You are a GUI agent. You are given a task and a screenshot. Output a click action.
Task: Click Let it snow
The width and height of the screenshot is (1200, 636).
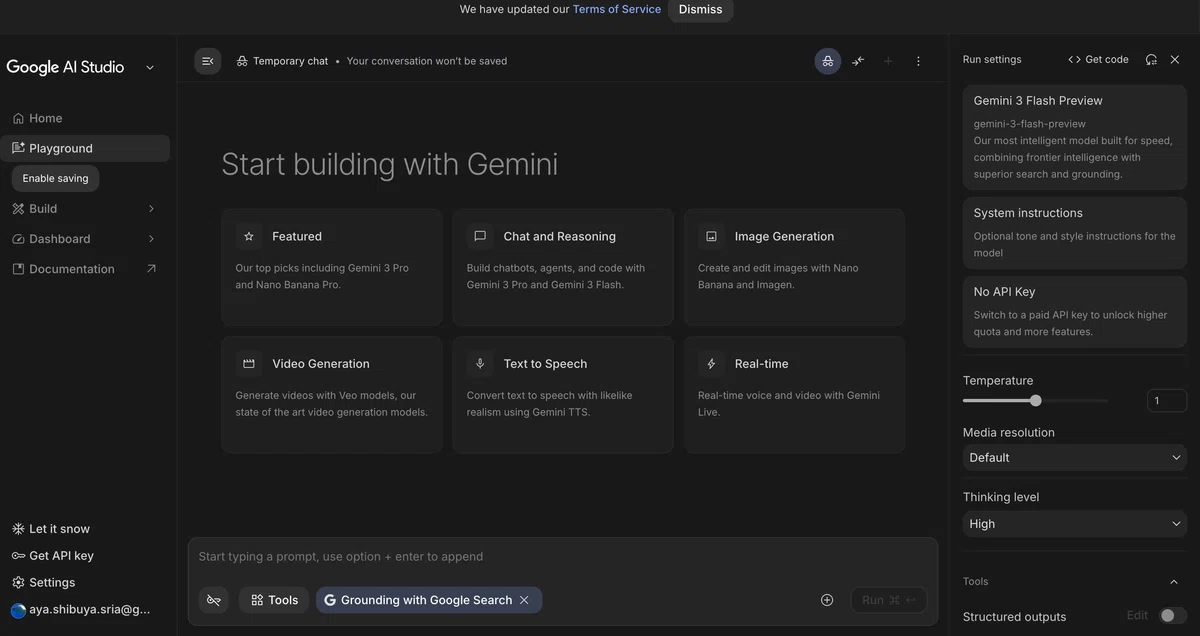[x=50, y=529]
